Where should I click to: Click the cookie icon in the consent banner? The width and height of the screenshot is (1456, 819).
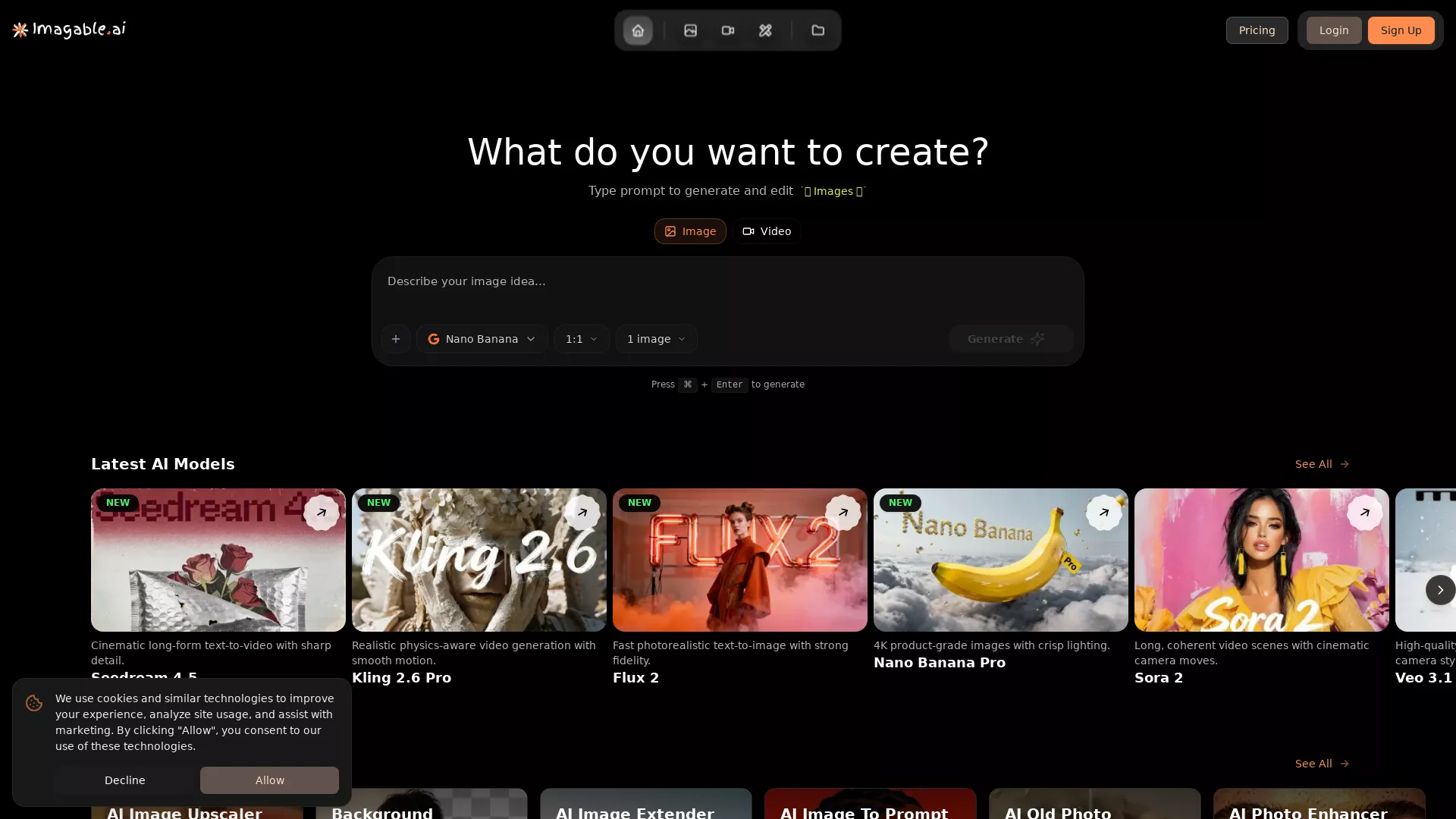pyautogui.click(x=34, y=704)
